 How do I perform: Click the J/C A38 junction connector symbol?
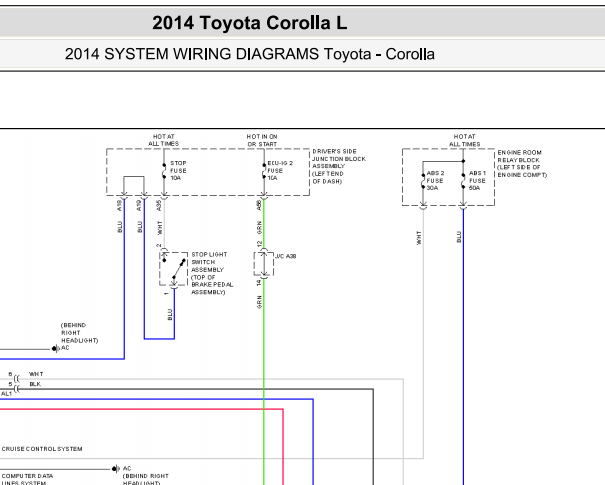tap(264, 264)
